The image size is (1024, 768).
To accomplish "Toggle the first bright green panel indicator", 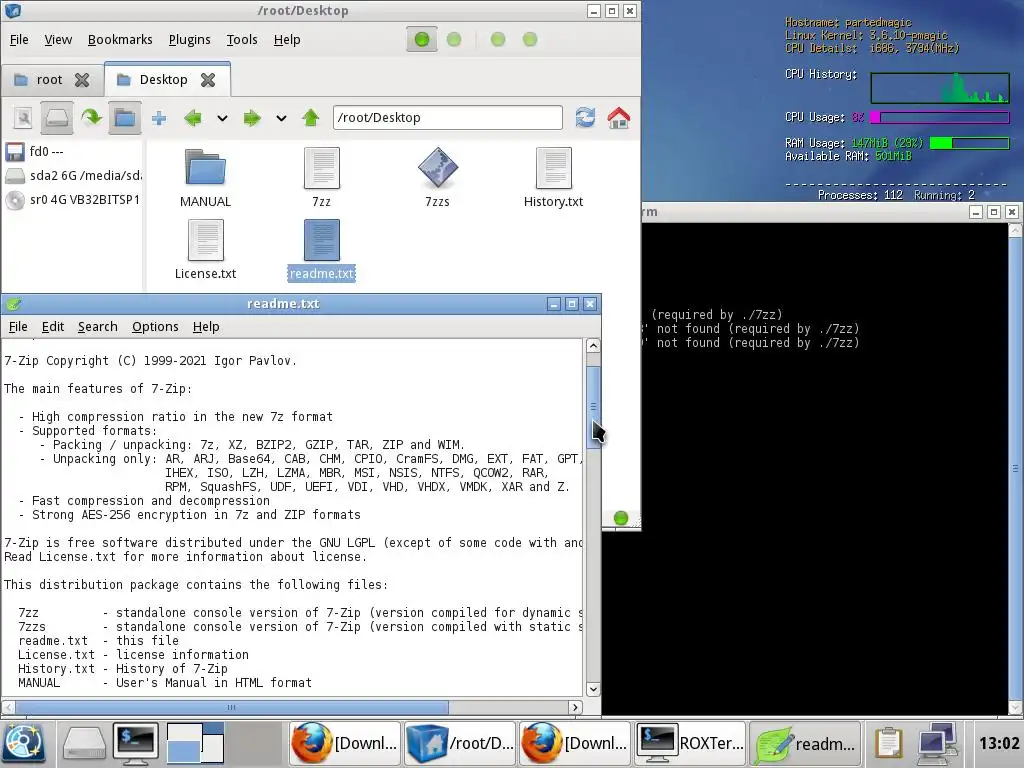I will (x=422, y=40).
